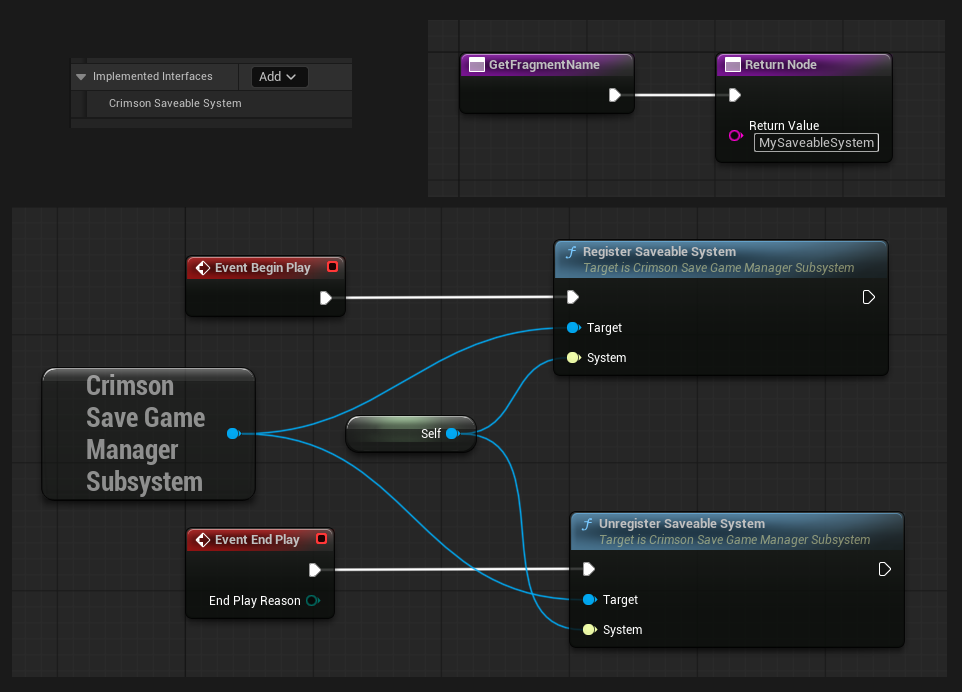Click Target pin on Register Saveable System
This screenshot has width=962, height=692.
coord(574,328)
